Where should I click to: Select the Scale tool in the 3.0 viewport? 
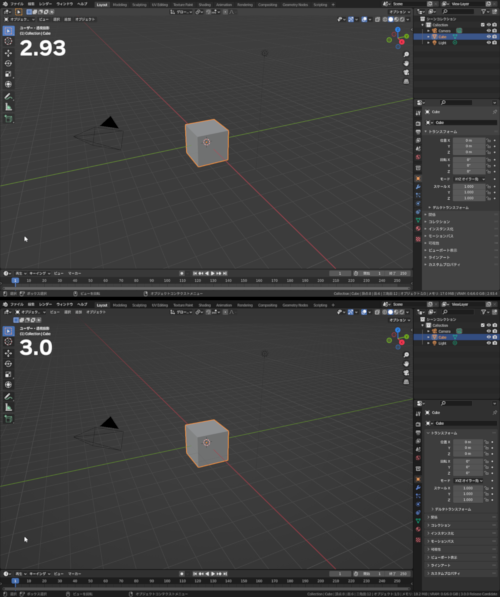point(8,374)
